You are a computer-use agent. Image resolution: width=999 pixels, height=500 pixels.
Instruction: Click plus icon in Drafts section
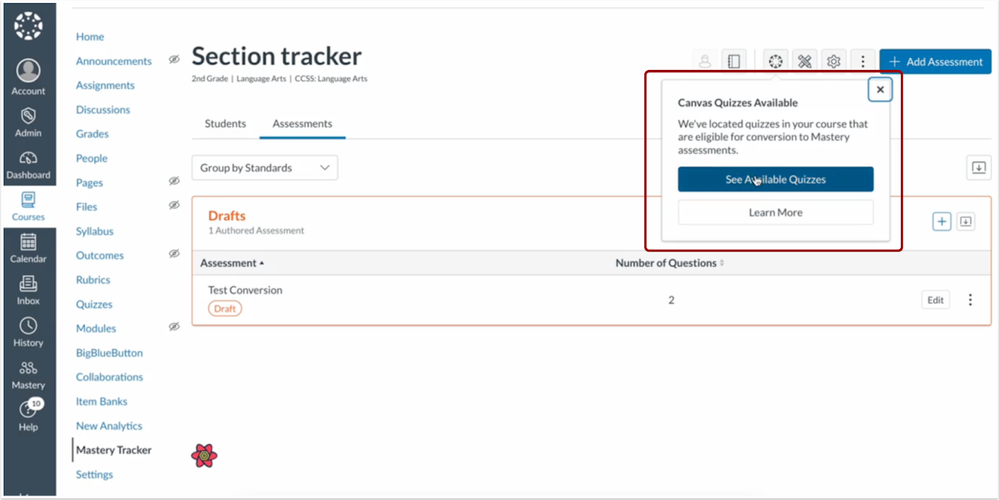pos(941,221)
